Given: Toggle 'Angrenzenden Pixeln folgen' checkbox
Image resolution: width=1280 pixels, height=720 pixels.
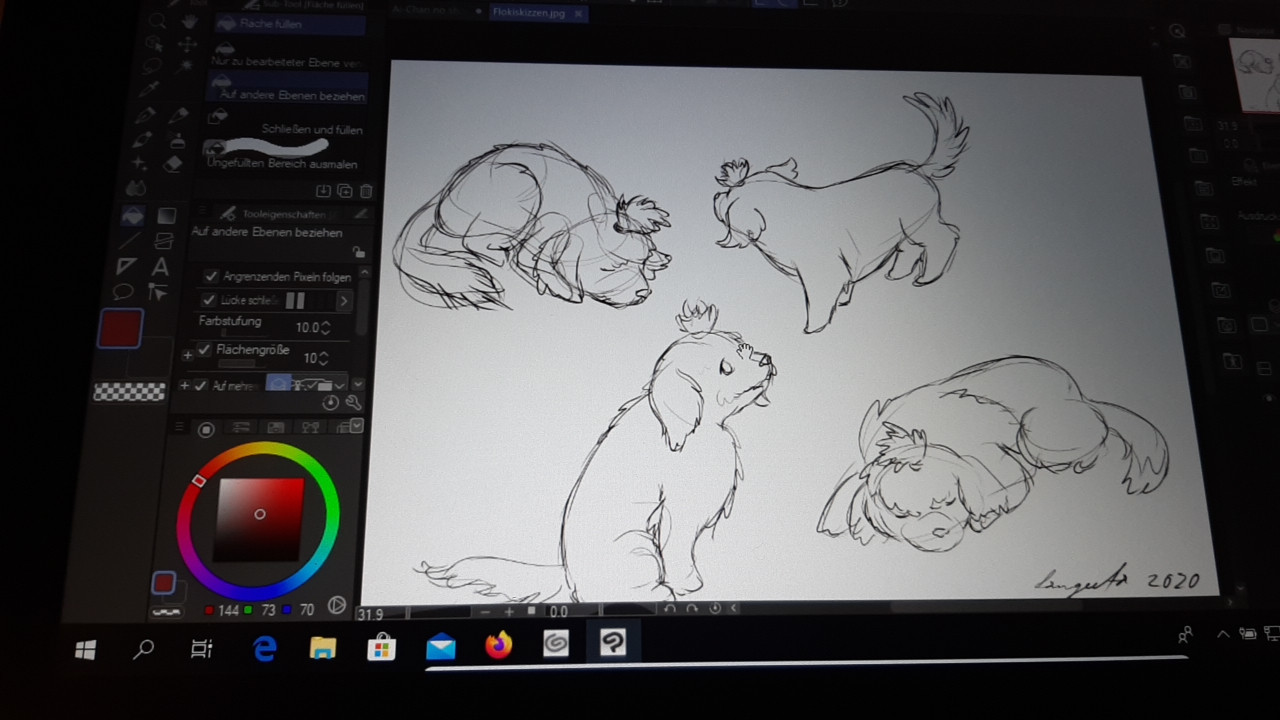Looking at the screenshot, I should coord(211,277).
